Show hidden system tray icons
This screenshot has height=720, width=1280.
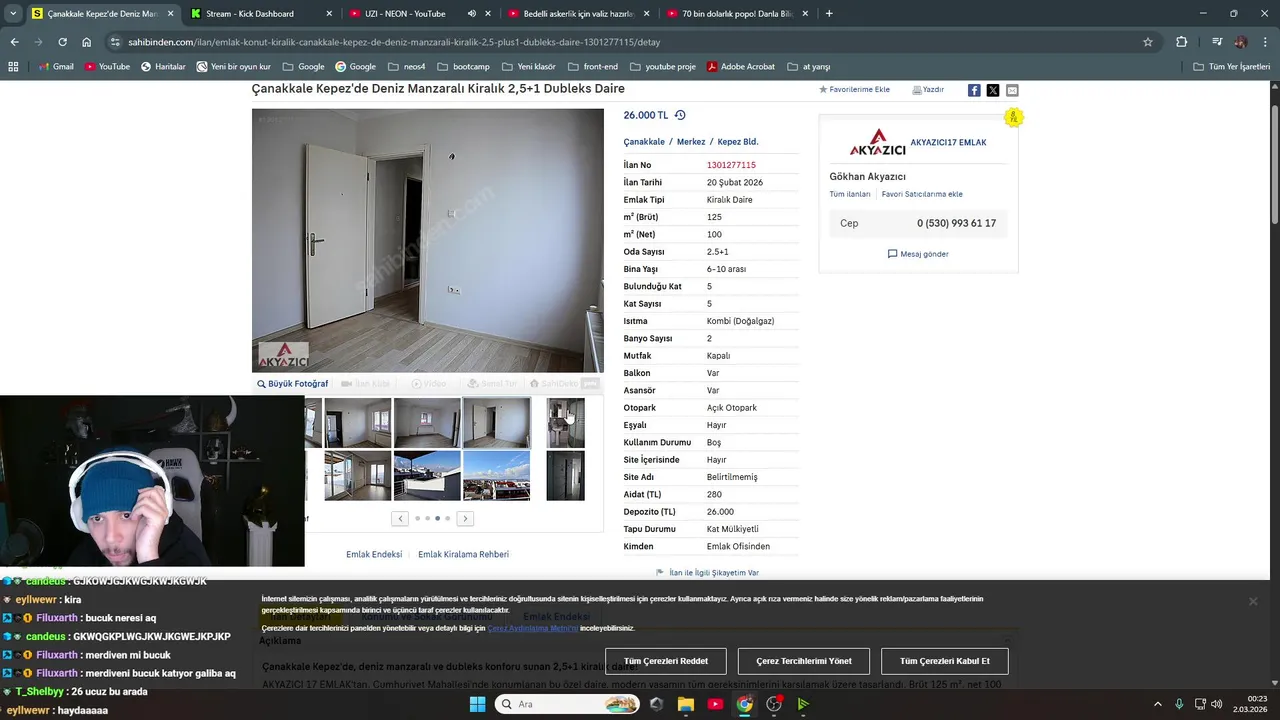[x=1158, y=704]
